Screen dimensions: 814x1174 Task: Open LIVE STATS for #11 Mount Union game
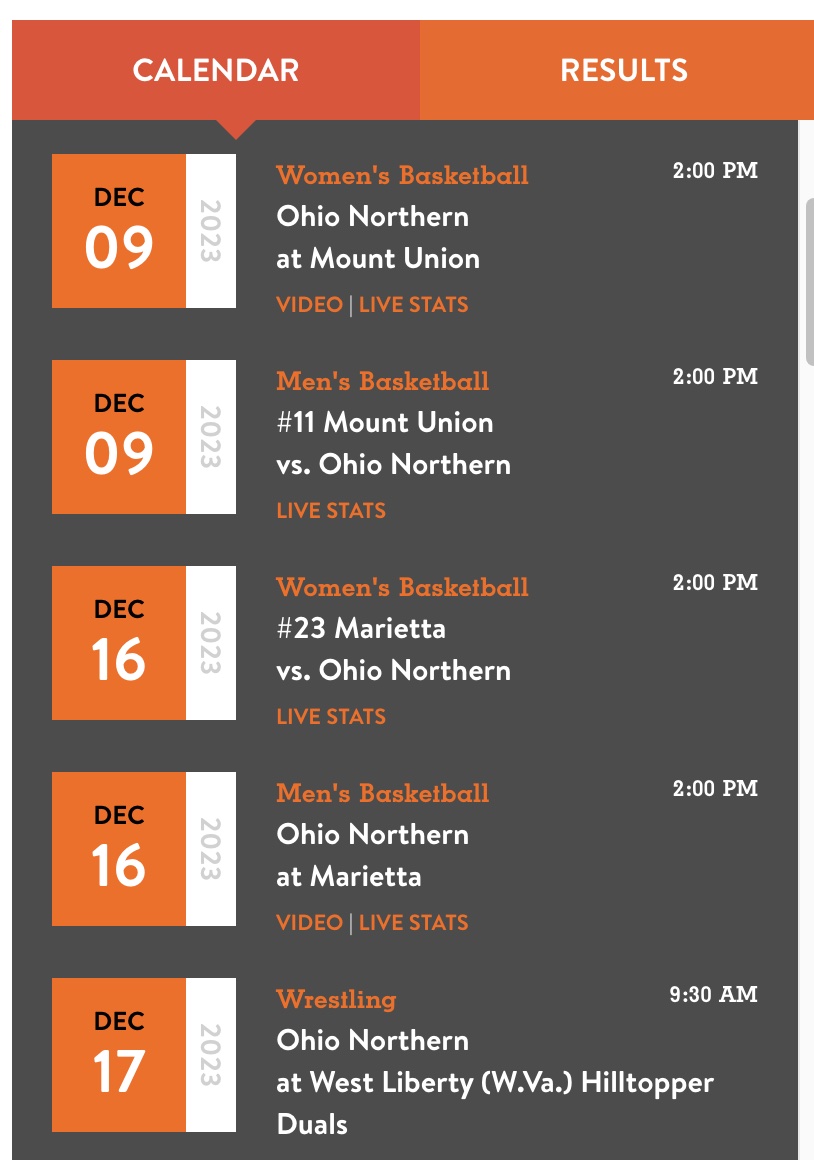[x=331, y=511]
